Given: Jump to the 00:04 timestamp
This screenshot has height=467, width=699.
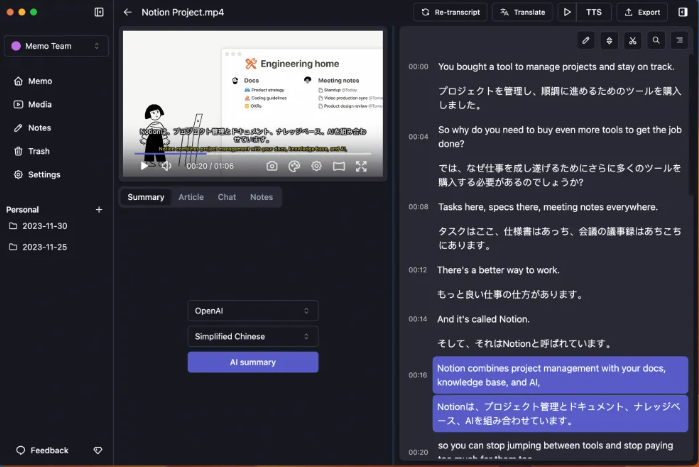Looking at the screenshot, I should click(418, 137).
